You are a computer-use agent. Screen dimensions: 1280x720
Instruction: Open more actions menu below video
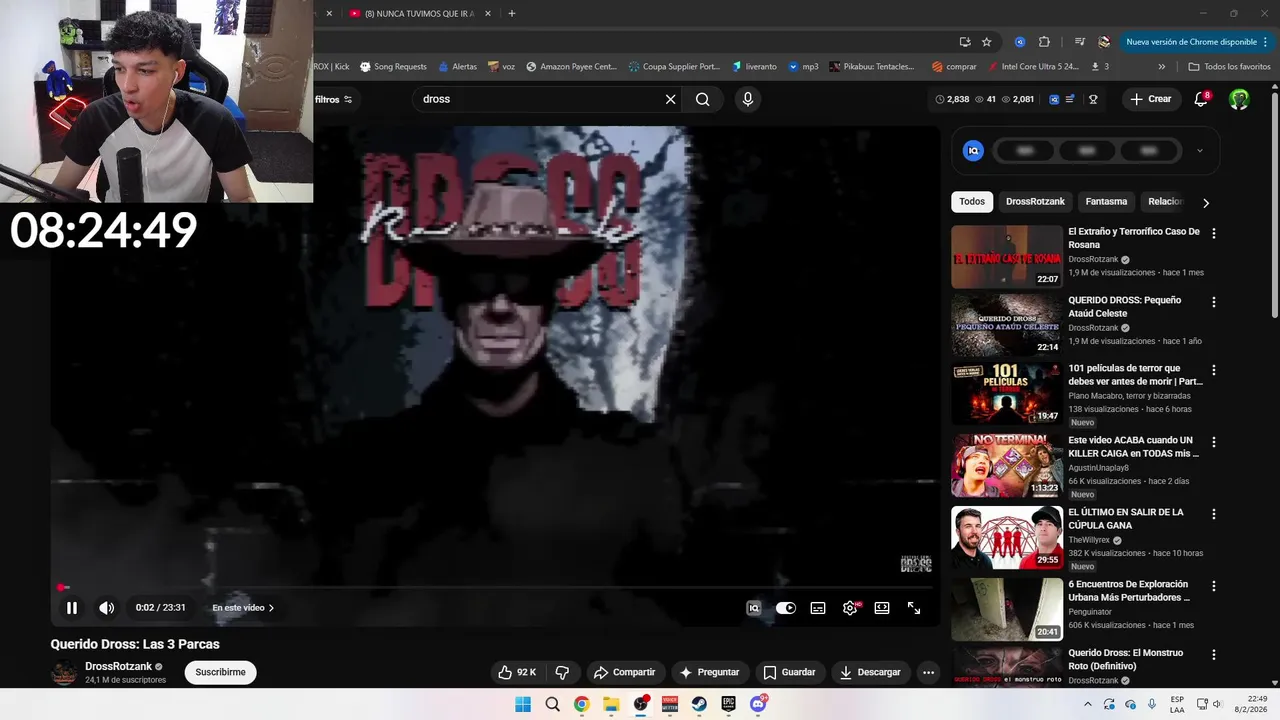click(928, 672)
